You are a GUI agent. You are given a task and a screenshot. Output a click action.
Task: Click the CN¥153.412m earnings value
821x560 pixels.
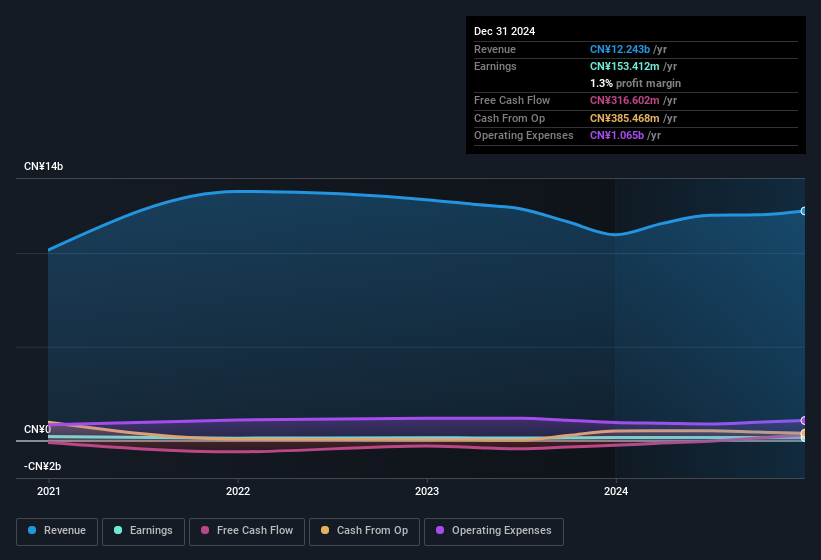point(625,66)
